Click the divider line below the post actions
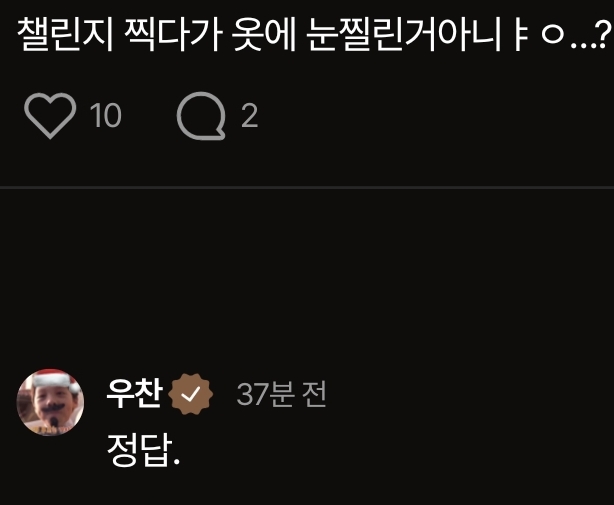Viewport: 614px width, 505px height. click(307, 188)
